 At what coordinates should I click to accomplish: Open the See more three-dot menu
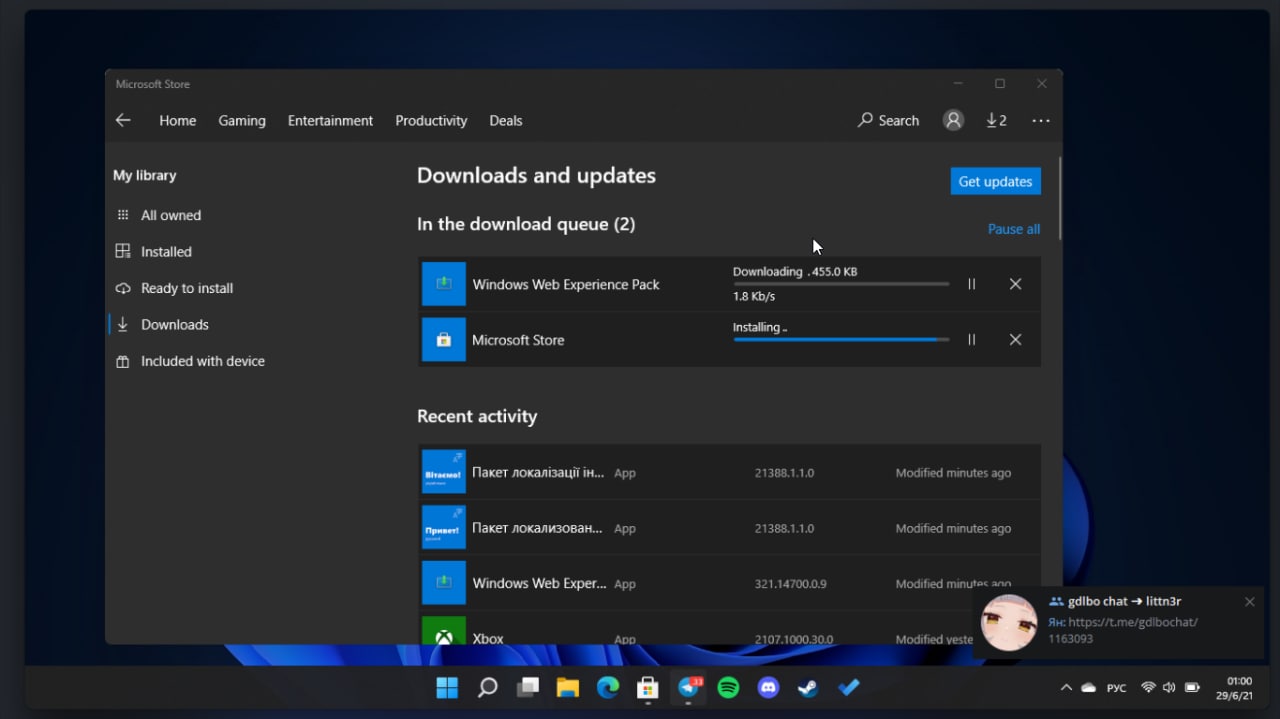tap(1041, 120)
